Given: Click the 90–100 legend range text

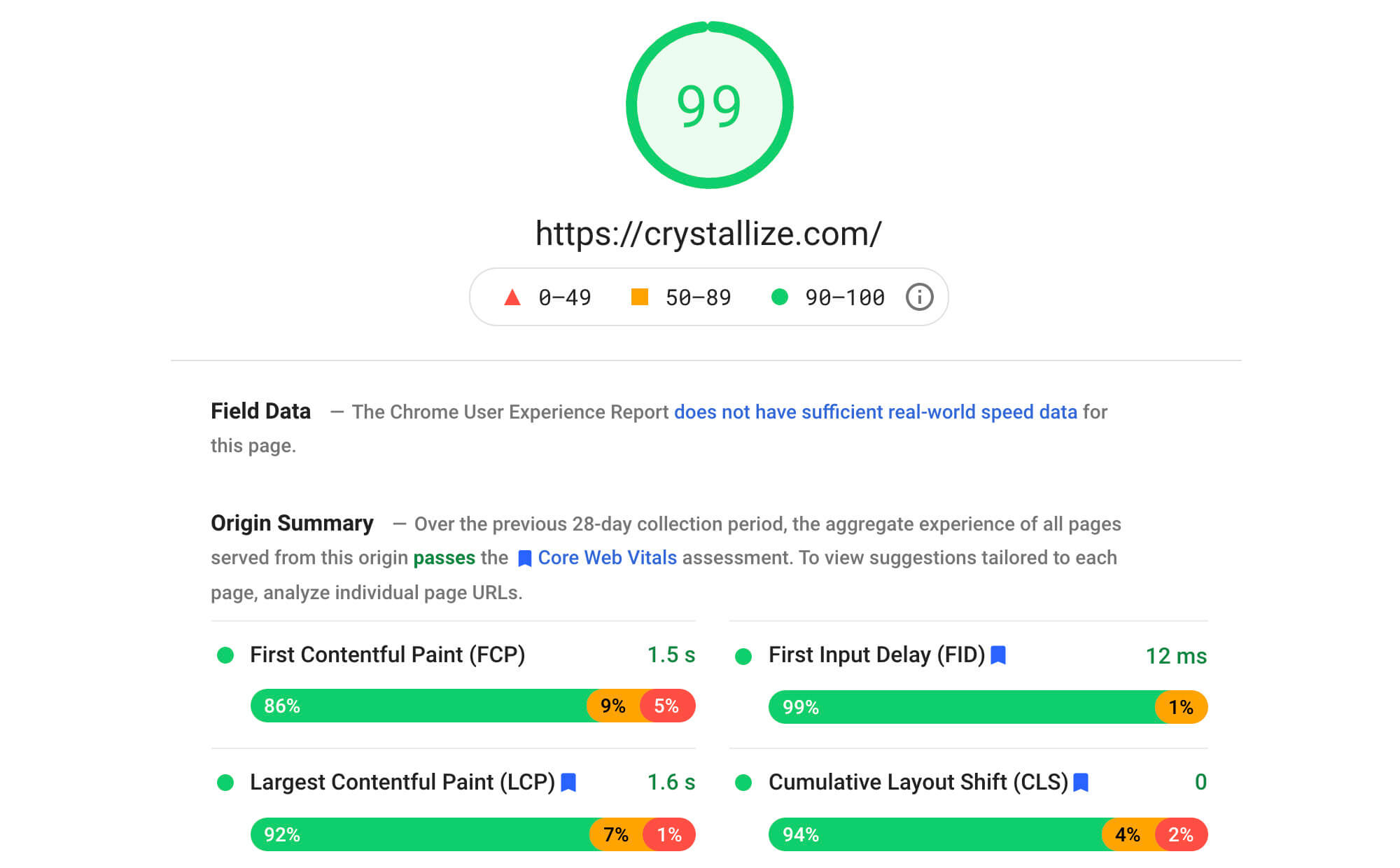Looking at the screenshot, I should click(x=845, y=297).
